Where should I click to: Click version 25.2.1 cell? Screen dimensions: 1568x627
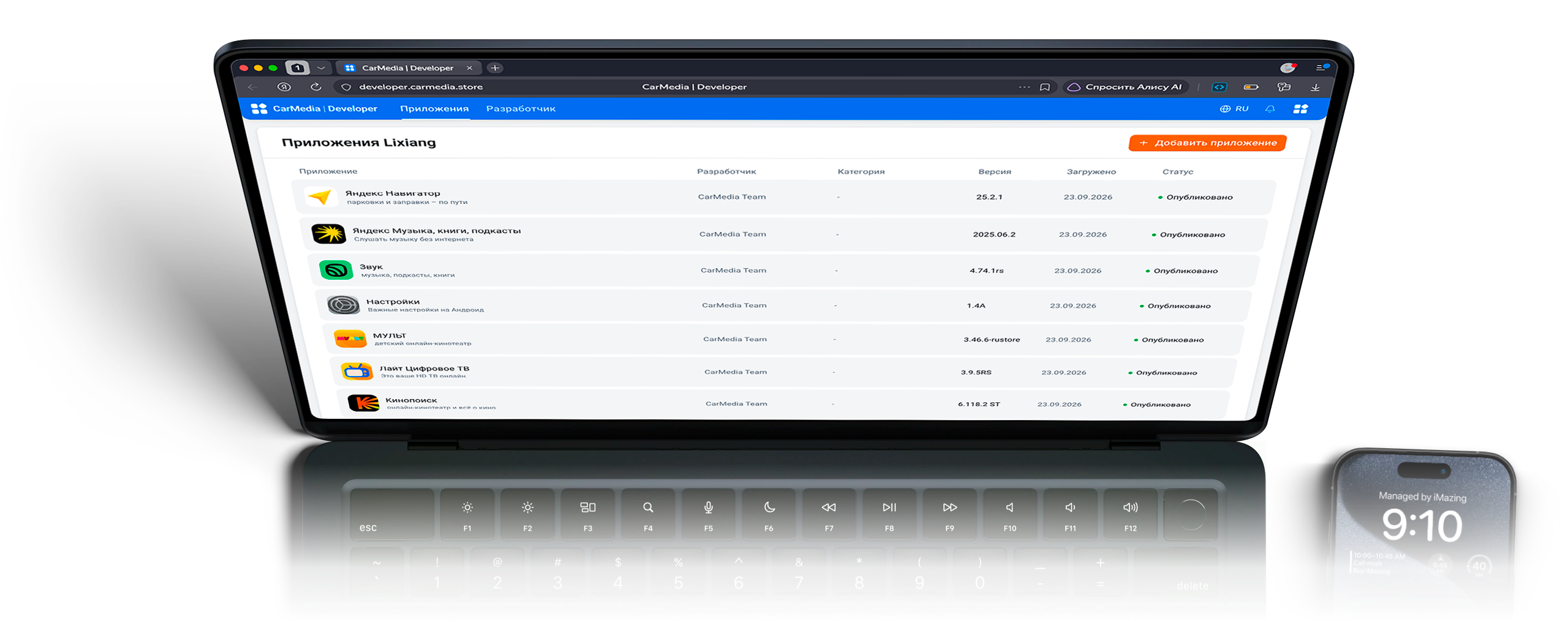tap(989, 197)
